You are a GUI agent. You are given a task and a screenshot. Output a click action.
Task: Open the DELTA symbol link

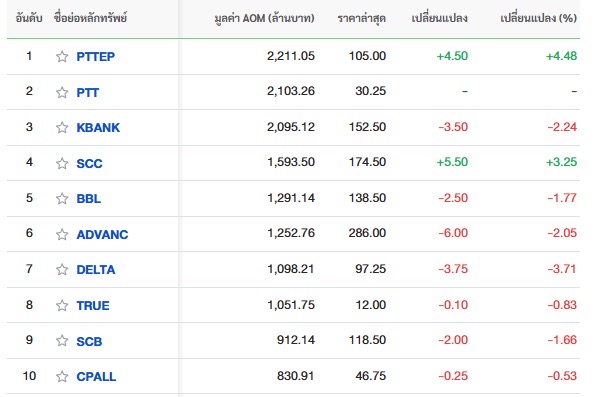(x=96, y=270)
